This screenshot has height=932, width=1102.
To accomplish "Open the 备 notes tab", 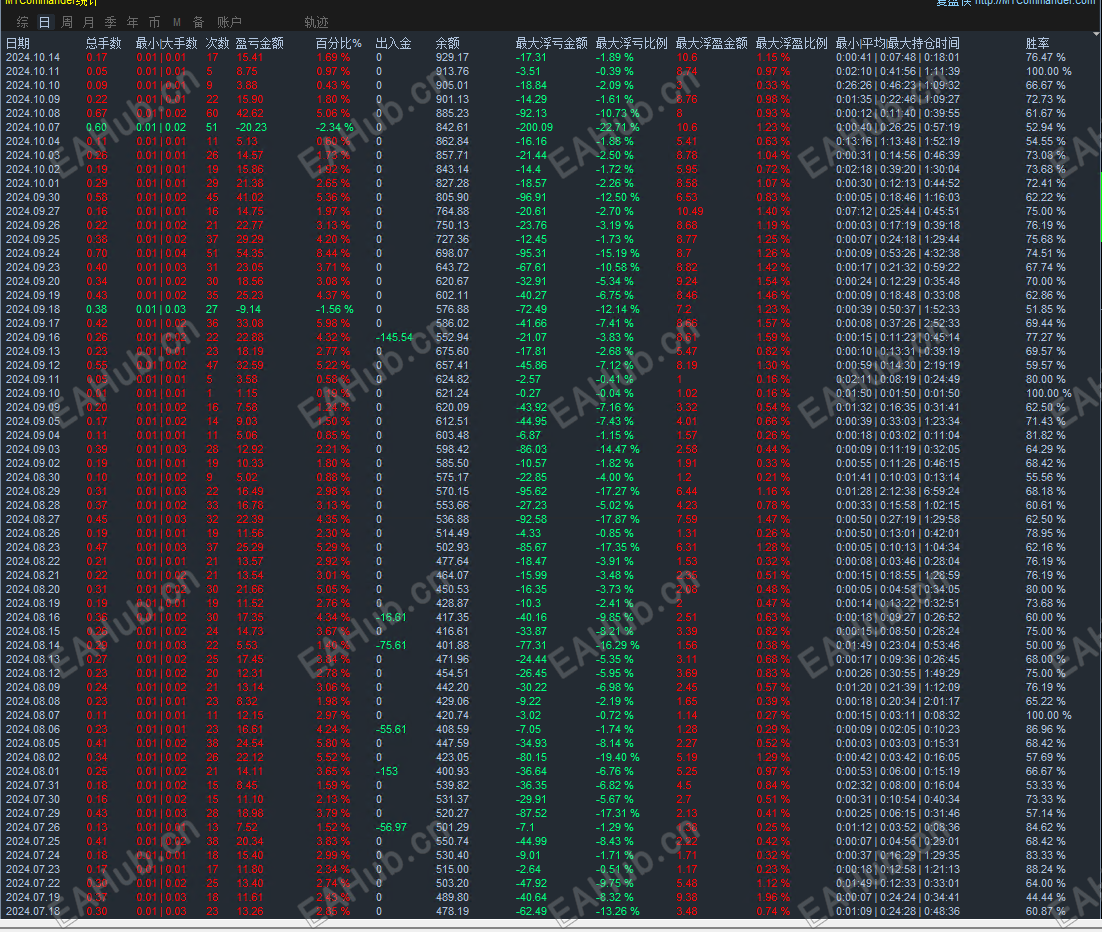I will (x=199, y=22).
